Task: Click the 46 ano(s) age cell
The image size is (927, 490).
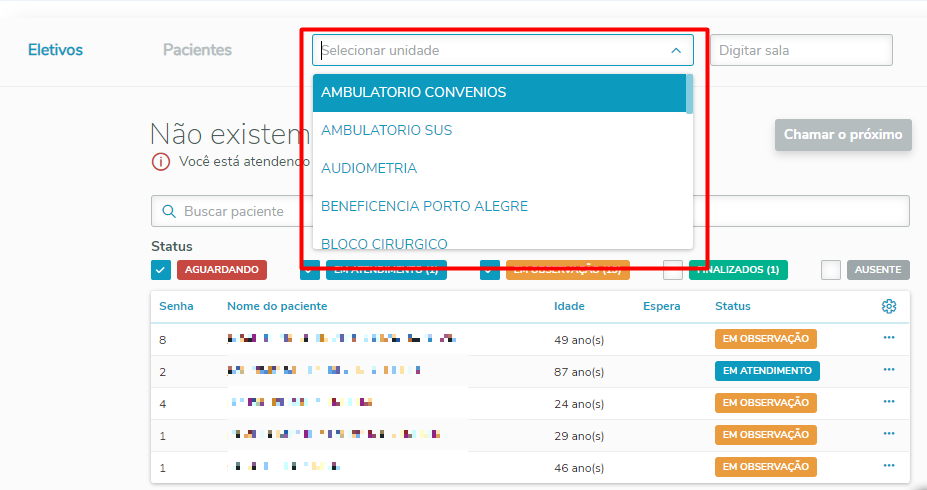Action: [579, 468]
